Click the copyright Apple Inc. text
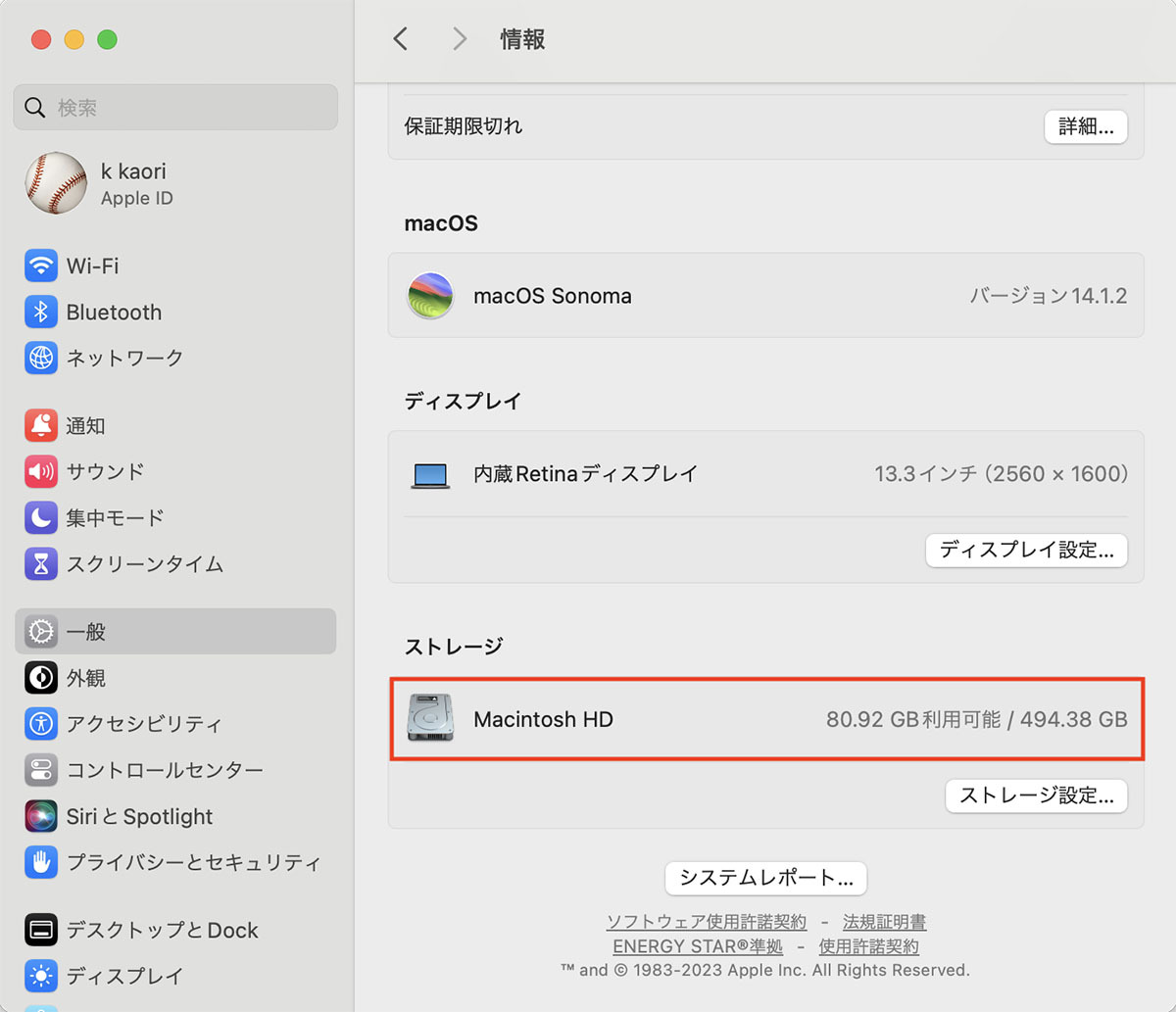The height and width of the screenshot is (1012, 1176). pos(764,970)
